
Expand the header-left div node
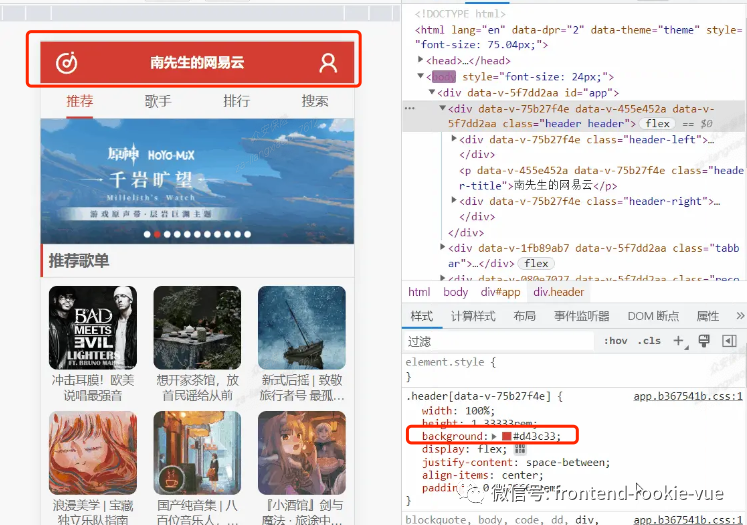(454, 139)
